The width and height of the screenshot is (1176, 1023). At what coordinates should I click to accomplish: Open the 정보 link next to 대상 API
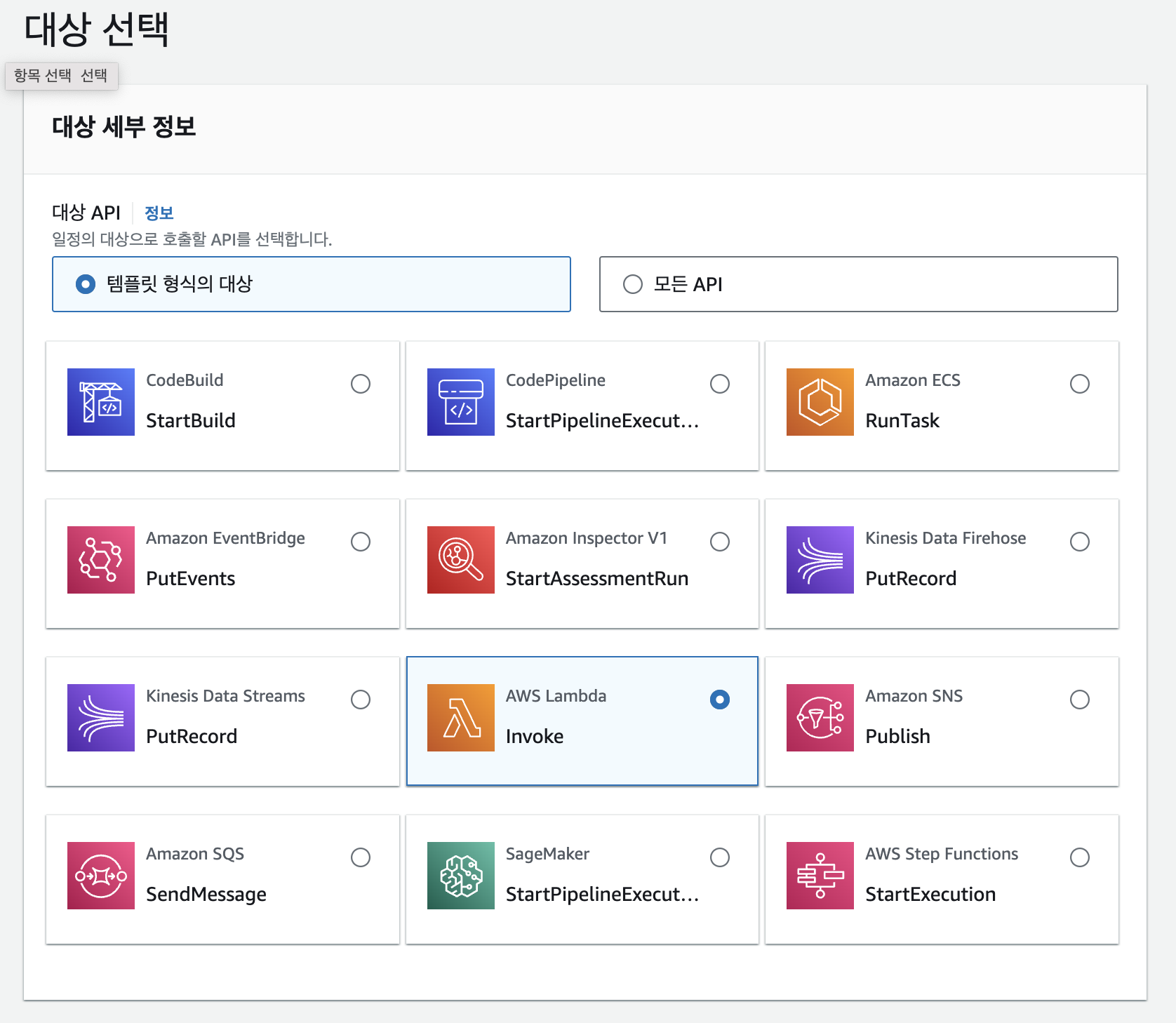click(159, 213)
